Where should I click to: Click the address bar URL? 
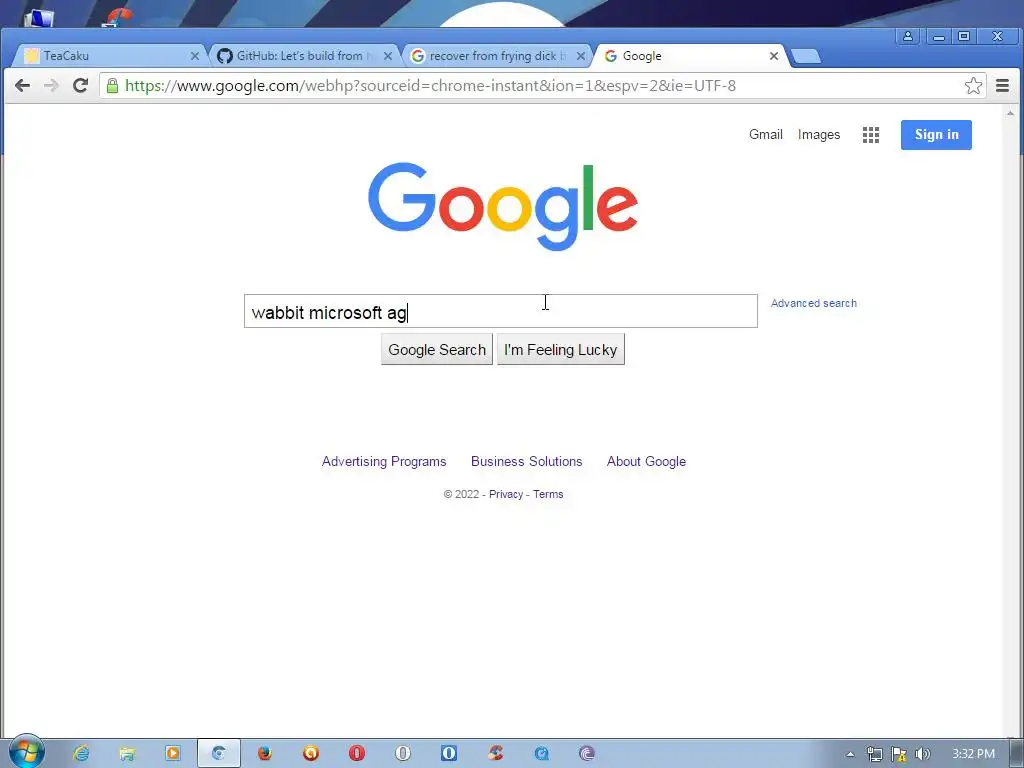pyautogui.click(x=430, y=86)
